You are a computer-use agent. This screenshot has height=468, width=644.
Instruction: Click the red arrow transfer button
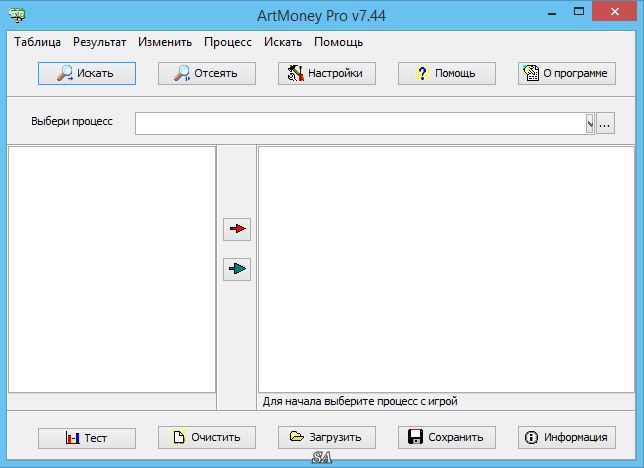(237, 229)
